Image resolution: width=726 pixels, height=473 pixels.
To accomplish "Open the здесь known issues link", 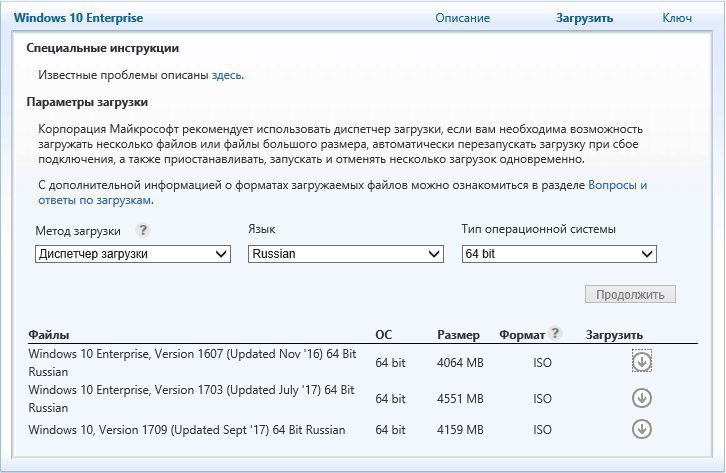I will click(x=226, y=75).
